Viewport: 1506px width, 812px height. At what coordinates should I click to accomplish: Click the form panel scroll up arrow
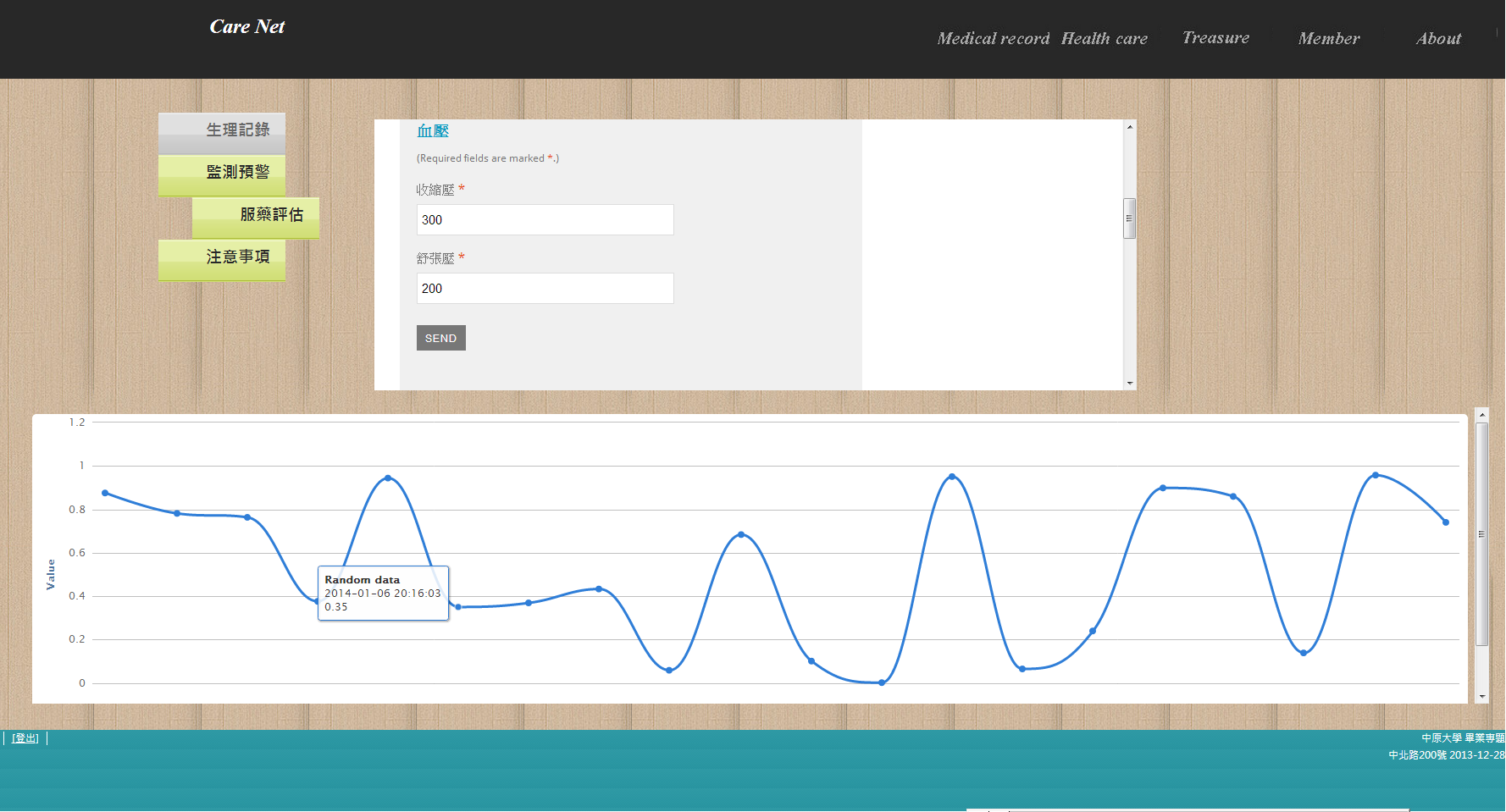(1129, 127)
